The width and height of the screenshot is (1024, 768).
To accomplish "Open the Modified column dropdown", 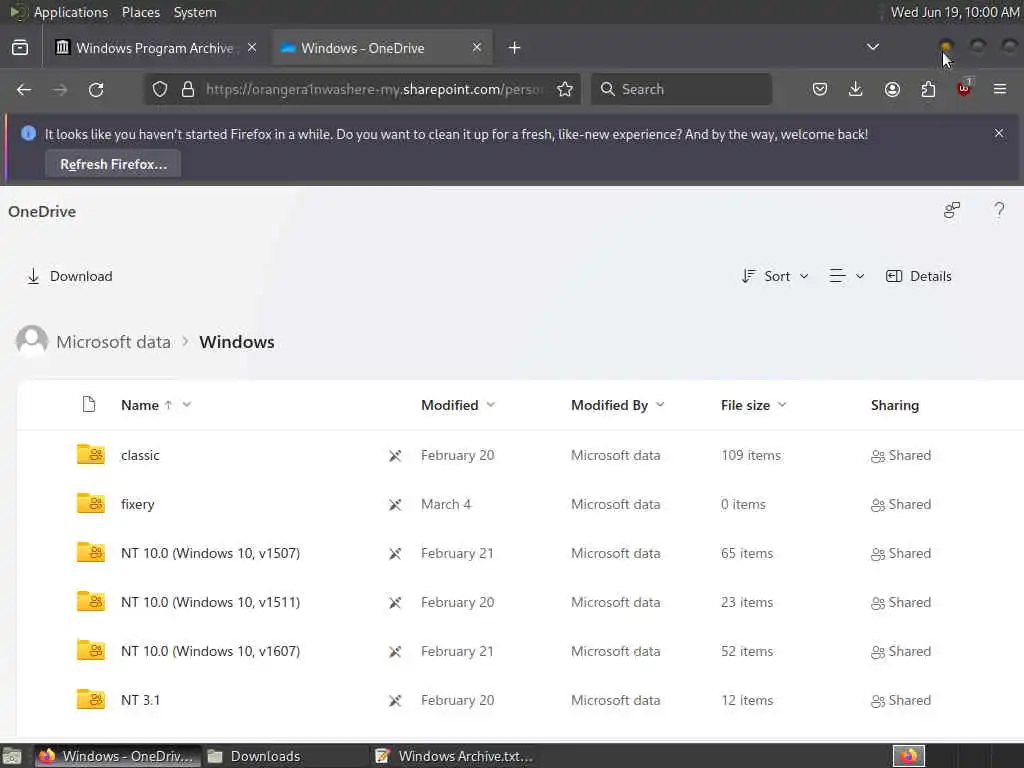I will pos(490,405).
